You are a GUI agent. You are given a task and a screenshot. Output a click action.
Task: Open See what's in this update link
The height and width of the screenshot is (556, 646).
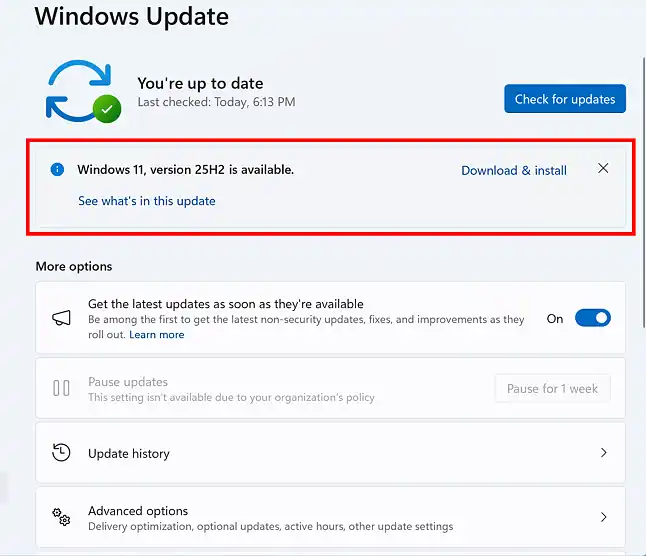click(147, 201)
